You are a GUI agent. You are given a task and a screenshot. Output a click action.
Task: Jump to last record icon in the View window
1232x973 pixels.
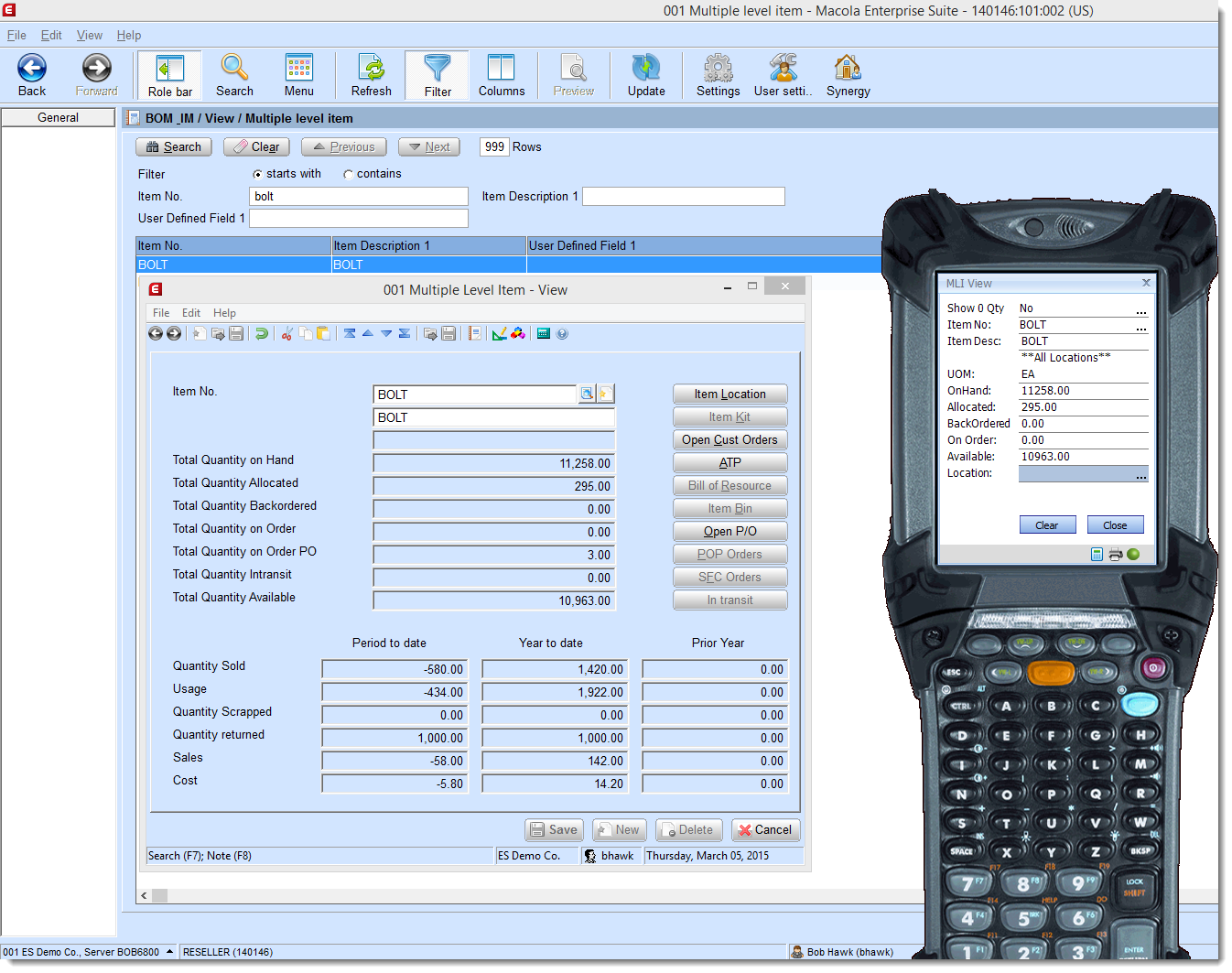[x=405, y=334]
